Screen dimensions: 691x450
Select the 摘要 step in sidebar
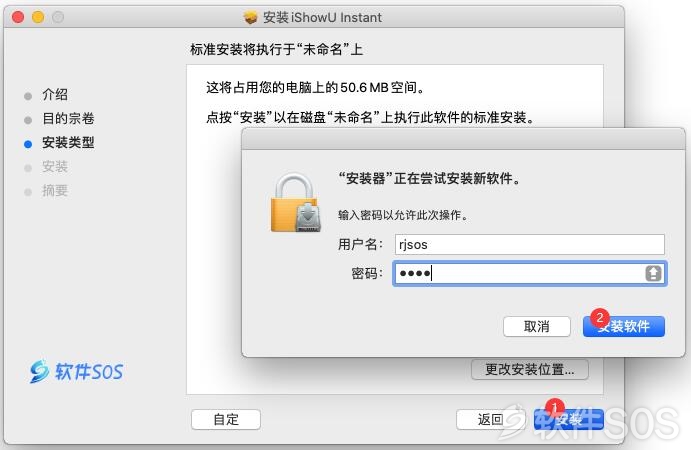coord(55,190)
